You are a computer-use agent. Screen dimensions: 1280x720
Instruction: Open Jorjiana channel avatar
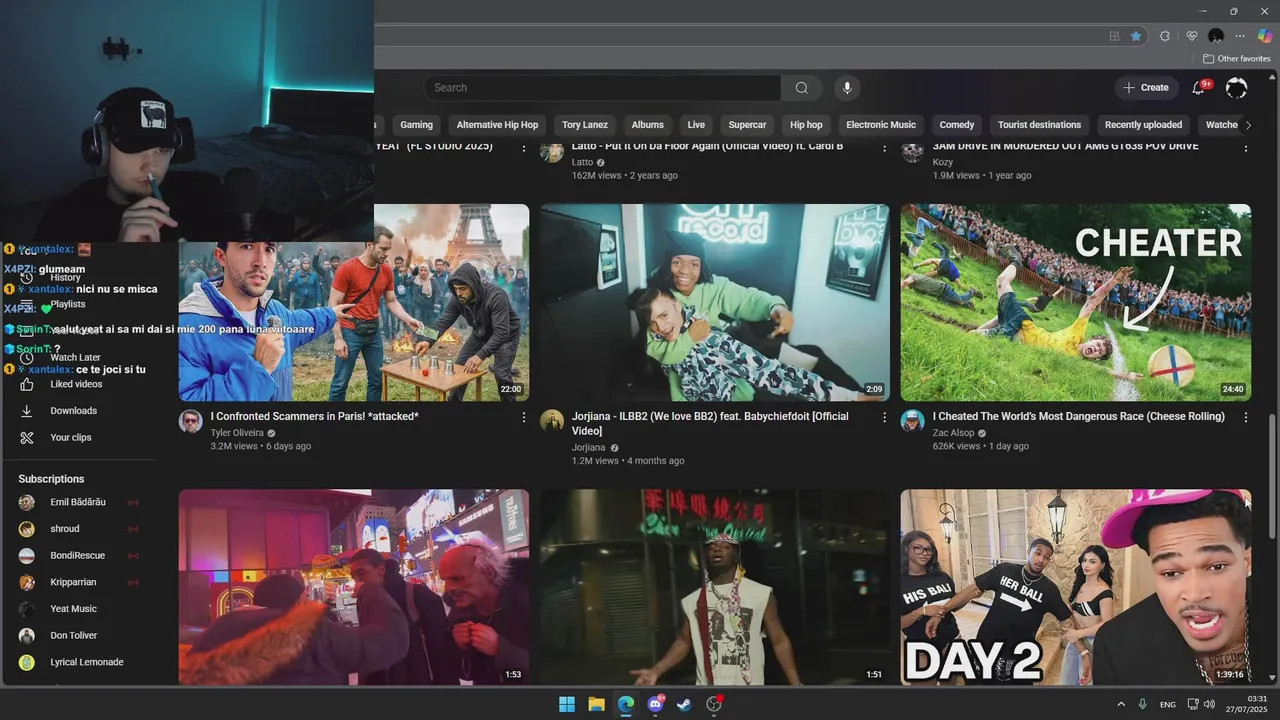(552, 421)
